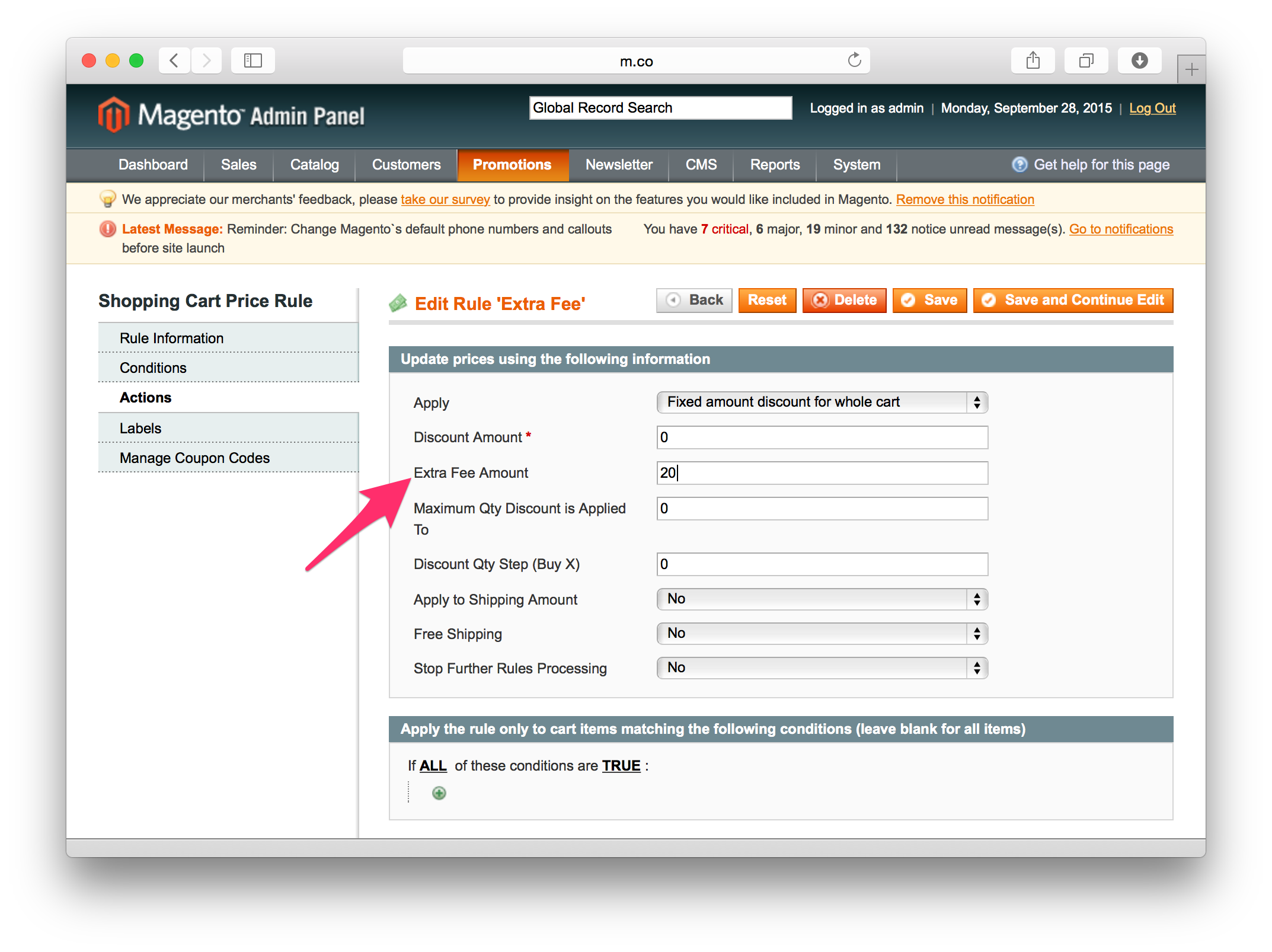Switch to the Conditions tab
The image size is (1272, 952).
tap(153, 368)
